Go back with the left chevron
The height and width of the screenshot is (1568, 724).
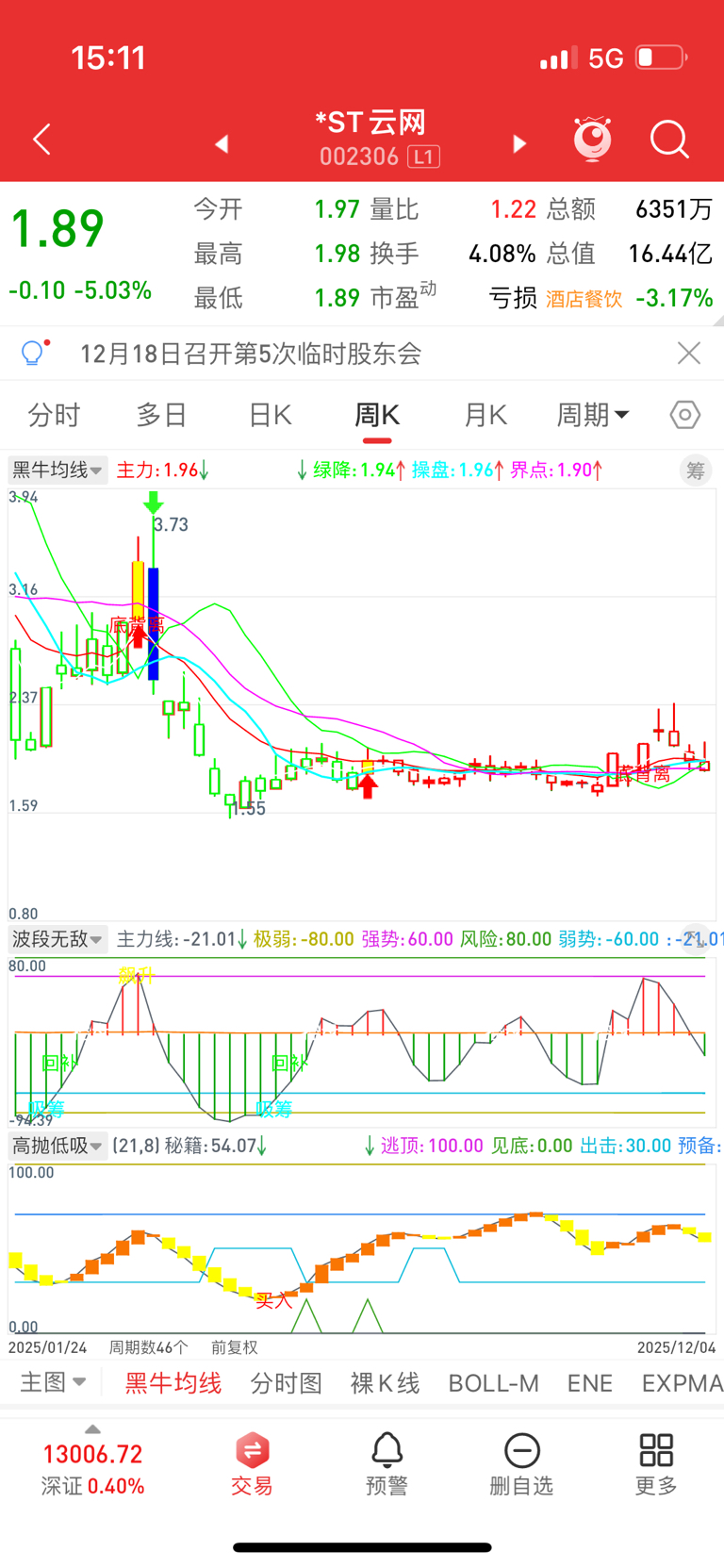tap(41, 140)
